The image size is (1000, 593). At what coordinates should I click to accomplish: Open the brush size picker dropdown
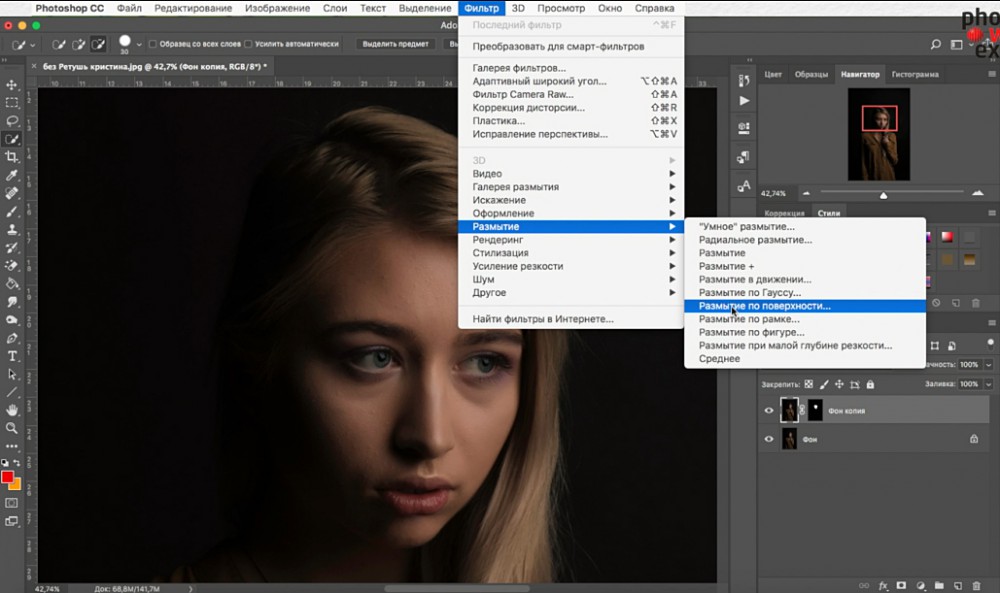[x=138, y=44]
